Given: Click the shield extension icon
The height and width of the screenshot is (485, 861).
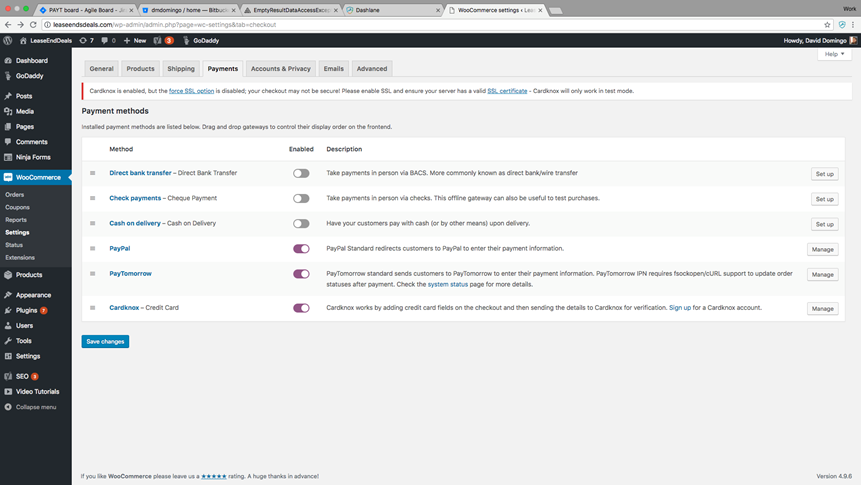Looking at the screenshot, I should pyautogui.click(x=842, y=25).
